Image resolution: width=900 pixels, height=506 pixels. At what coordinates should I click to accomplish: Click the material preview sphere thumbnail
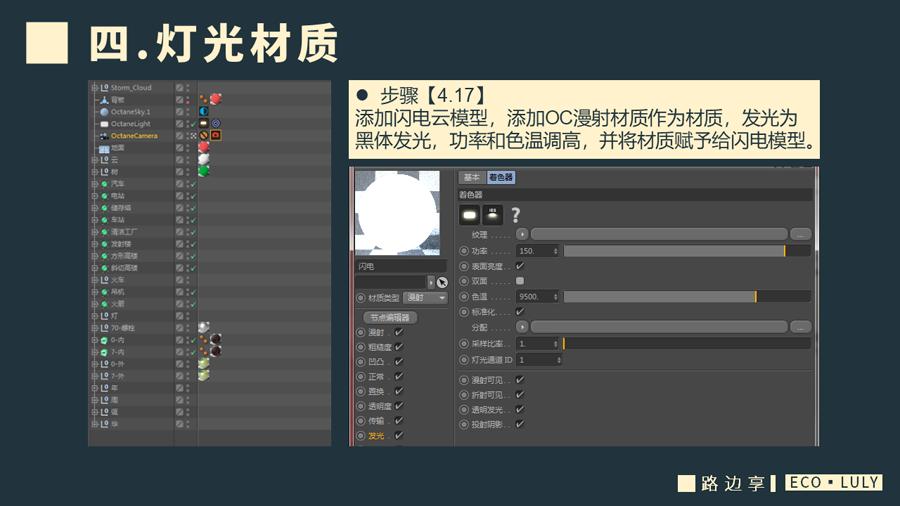[x=397, y=213]
